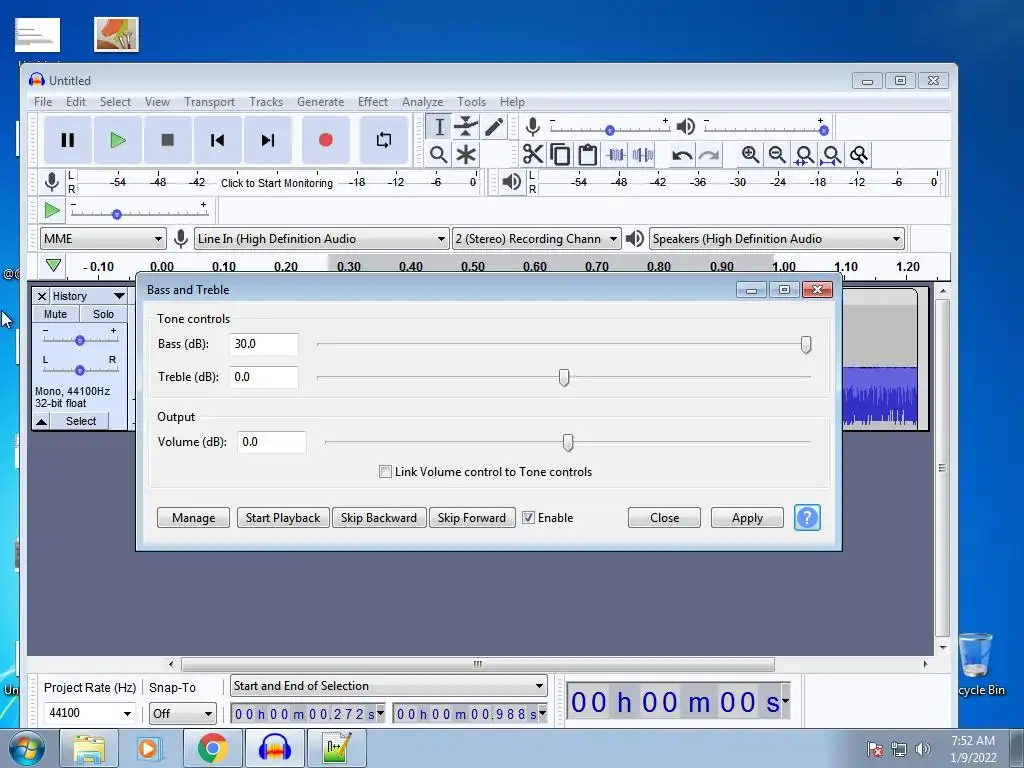Select the Draw (pencil) tool
This screenshot has width=1024, height=768.
[x=494, y=127]
